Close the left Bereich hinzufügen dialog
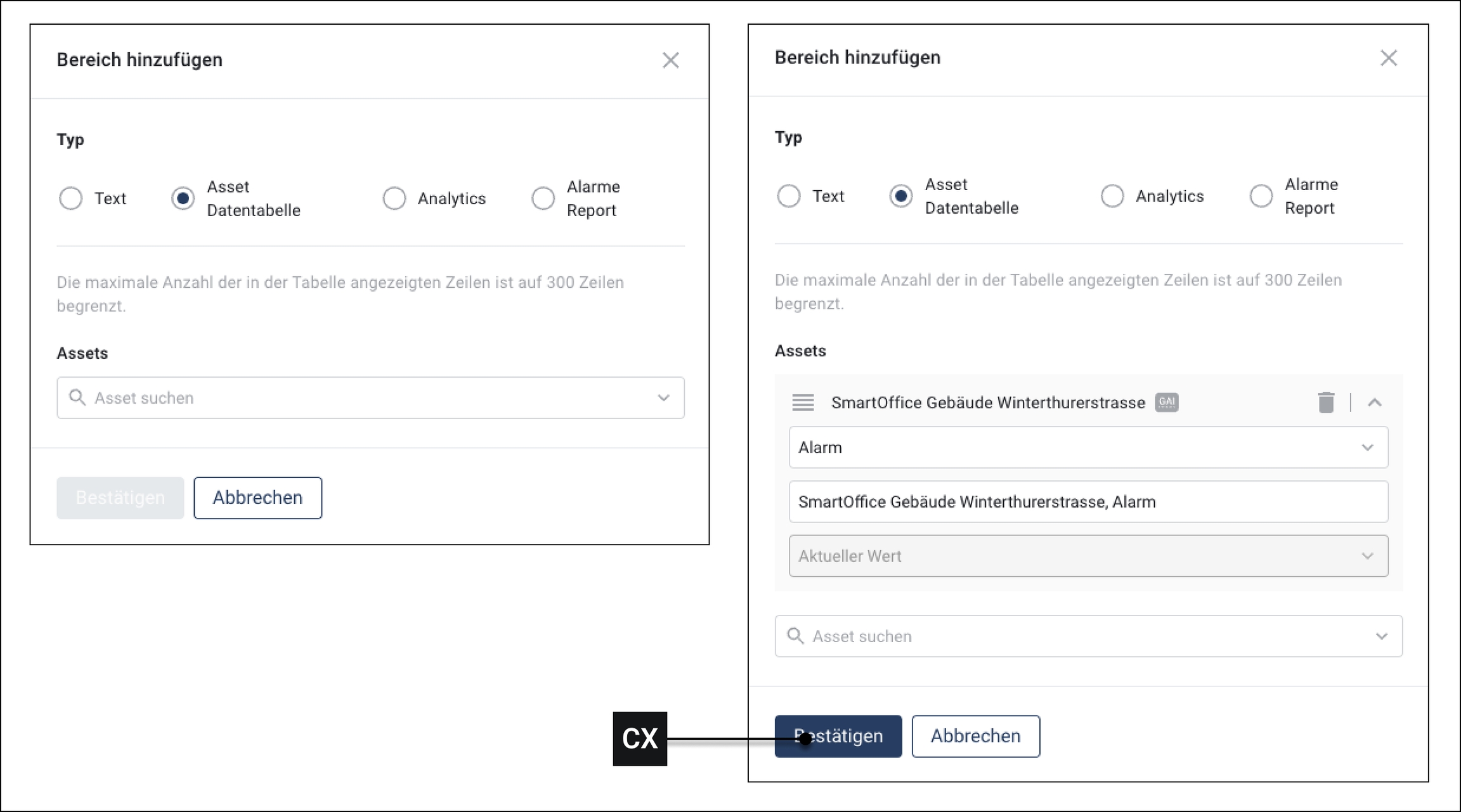This screenshot has width=1461, height=812. pyautogui.click(x=670, y=60)
